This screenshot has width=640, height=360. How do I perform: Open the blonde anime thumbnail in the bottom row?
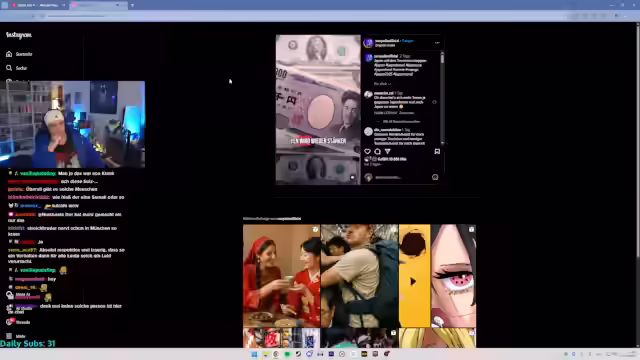click(437, 338)
